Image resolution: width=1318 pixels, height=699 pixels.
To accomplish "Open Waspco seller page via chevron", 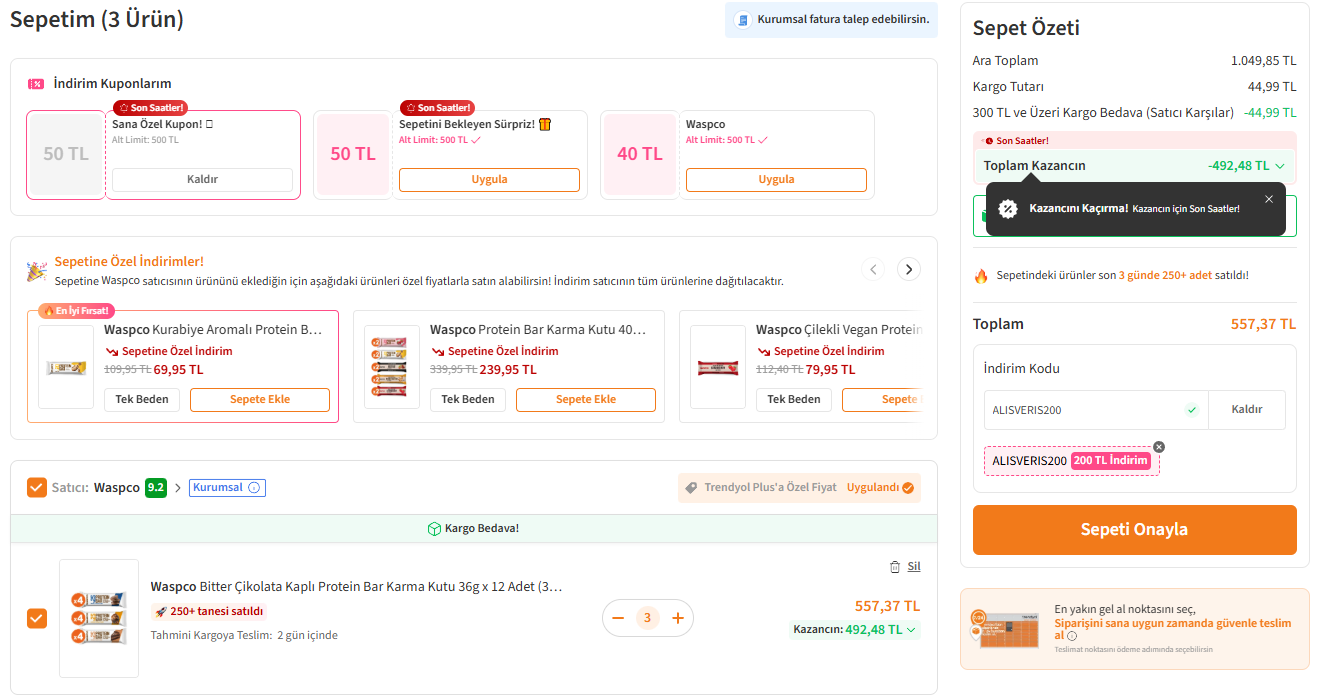I will (178, 488).
